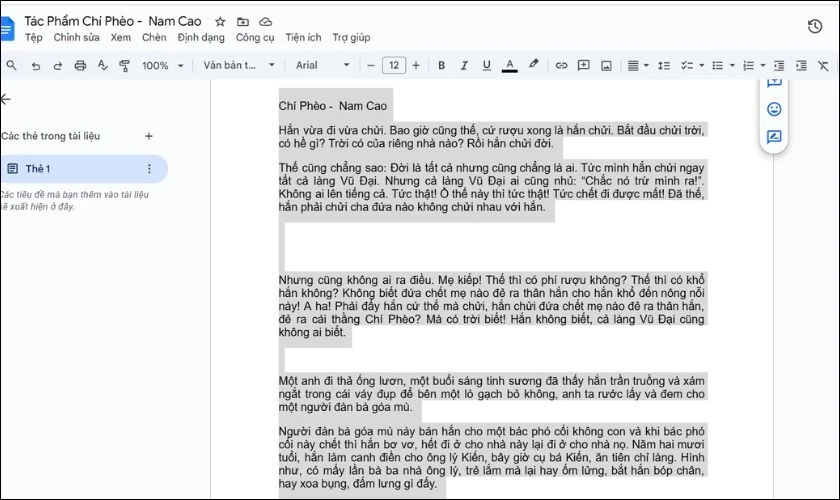Image resolution: width=840 pixels, height=500 pixels.
Task: Open the text color picker
Action: point(509,65)
